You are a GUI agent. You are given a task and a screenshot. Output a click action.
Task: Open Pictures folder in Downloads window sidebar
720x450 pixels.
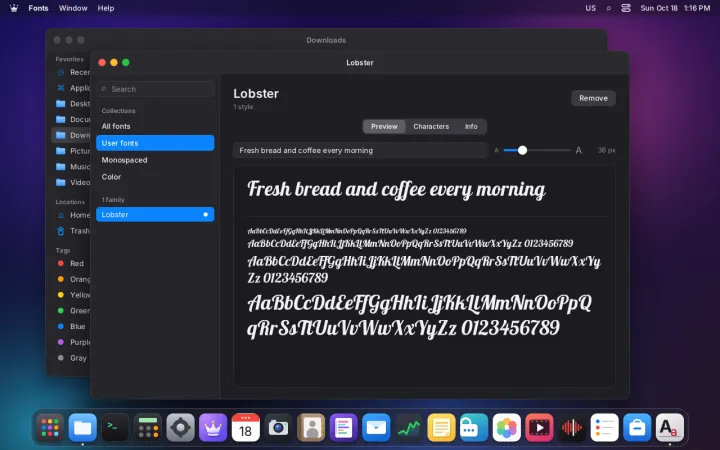(x=72, y=151)
